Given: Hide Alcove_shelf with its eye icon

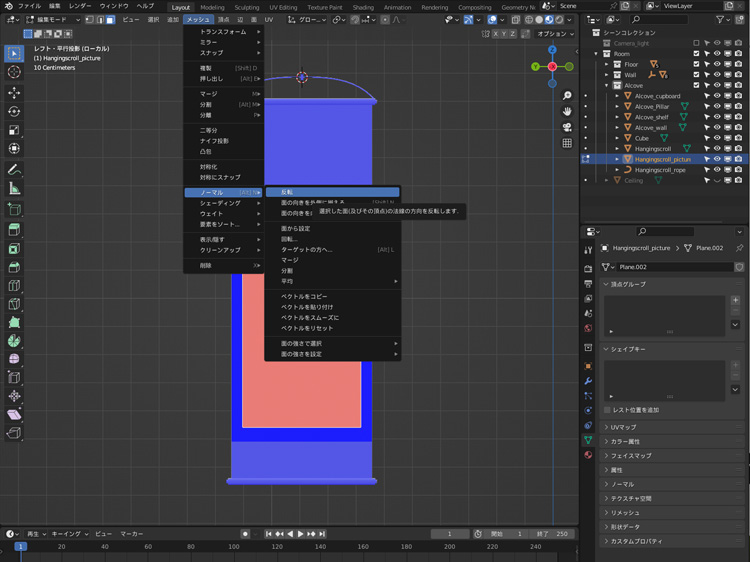Looking at the screenshot, I should (717, 117).
